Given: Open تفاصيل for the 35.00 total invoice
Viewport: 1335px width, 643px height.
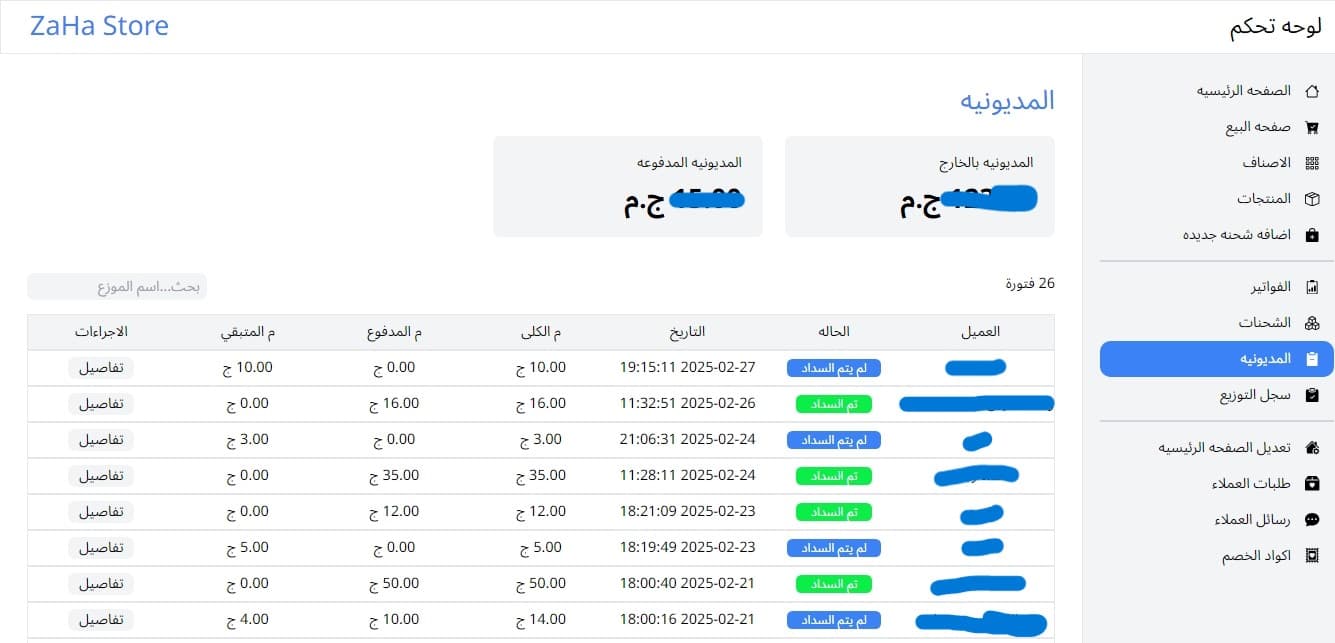Looking at the screenshot, I should (x=101, y=476).
